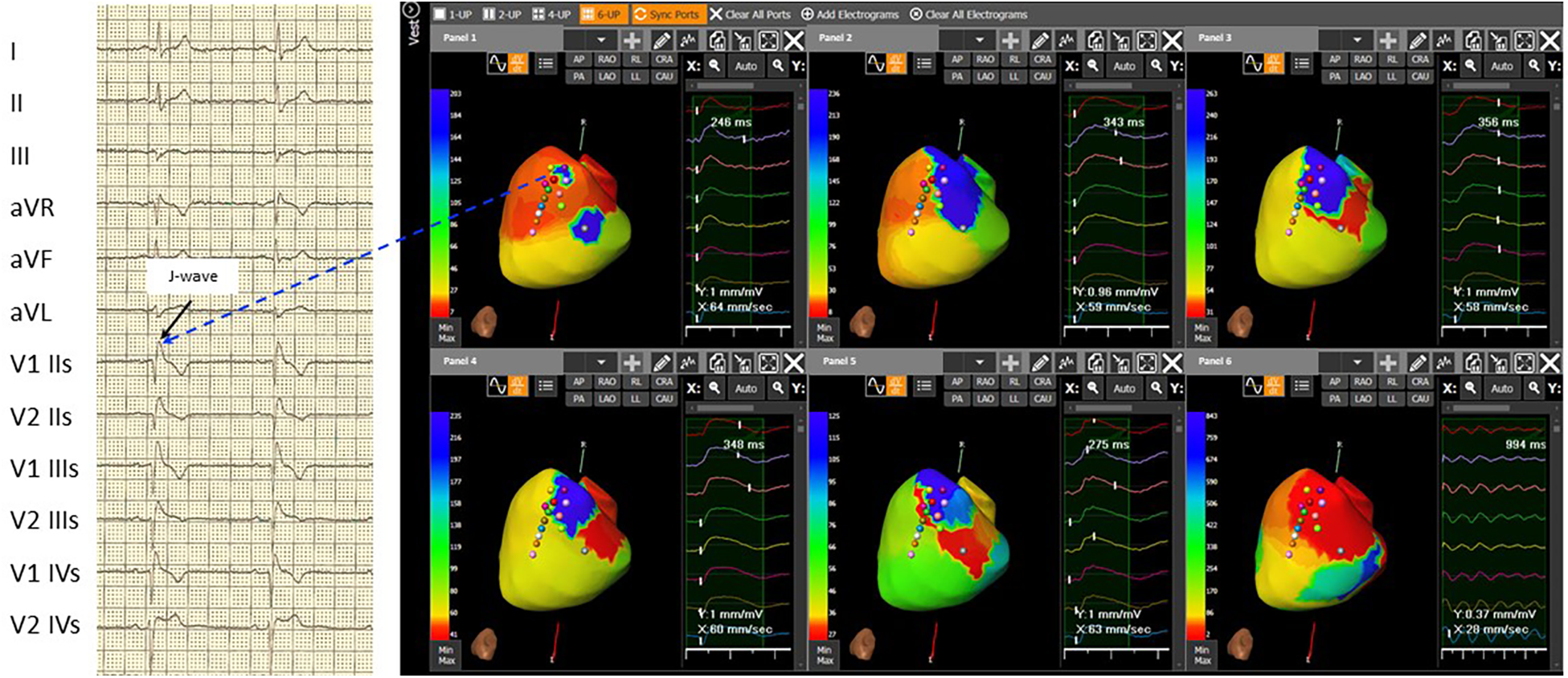1568x678 pixels.
Task: Click Clear All Electrograms
Action: [968, 14]
